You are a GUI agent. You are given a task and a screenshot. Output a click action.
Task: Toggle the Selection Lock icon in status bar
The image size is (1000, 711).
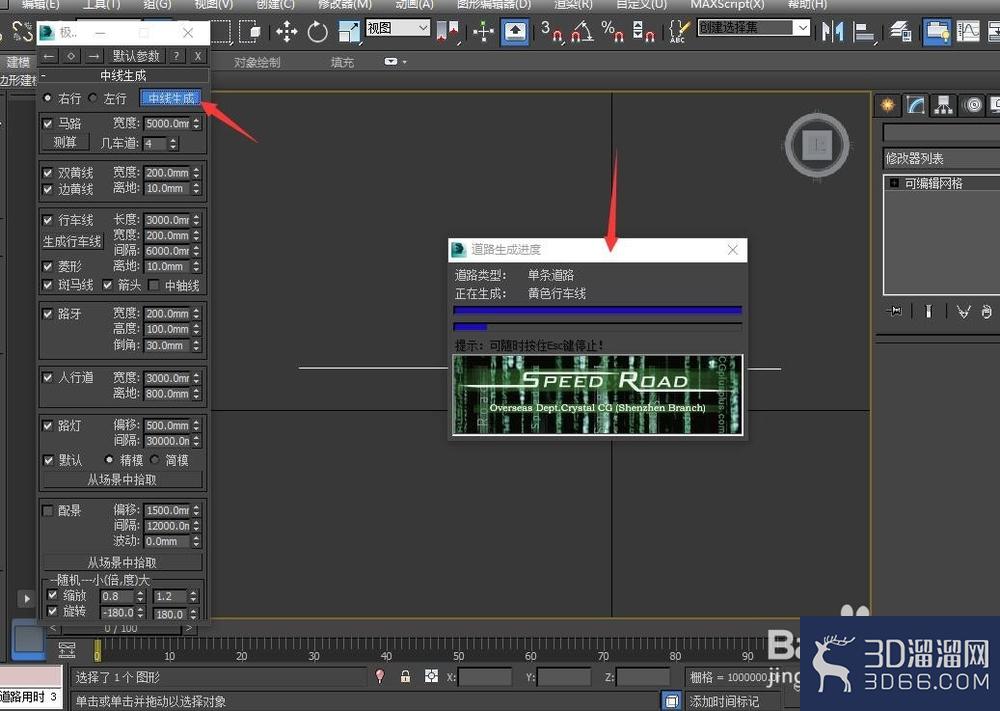point(405,677)
